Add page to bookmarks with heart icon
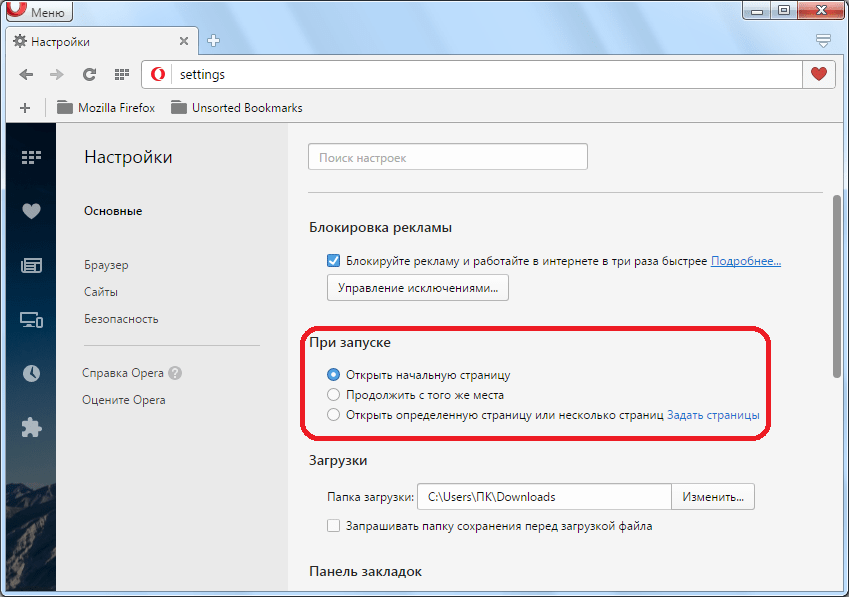 (819, 74)
